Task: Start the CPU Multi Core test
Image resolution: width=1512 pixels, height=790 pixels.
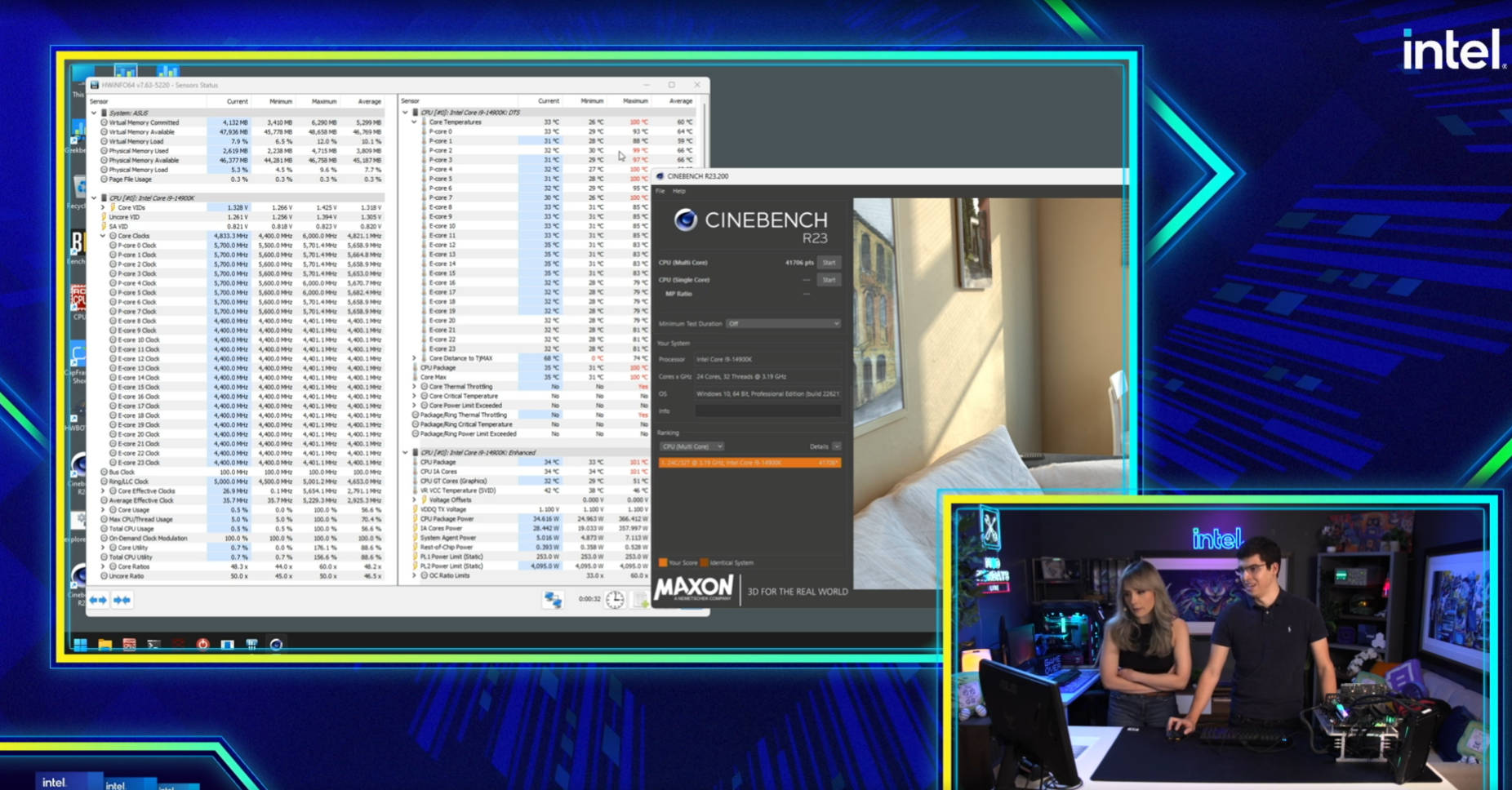Action: (x=829, y=263)
